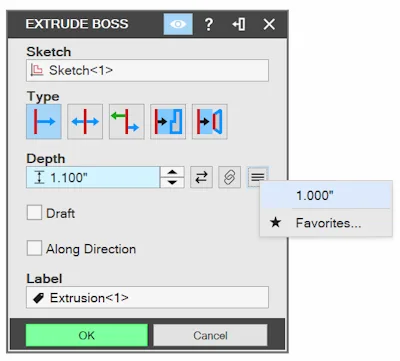This screenshot has height=361, width=400.
Task: Flip extrusion direction with swap arrows icon
Action: click(201, 177)
